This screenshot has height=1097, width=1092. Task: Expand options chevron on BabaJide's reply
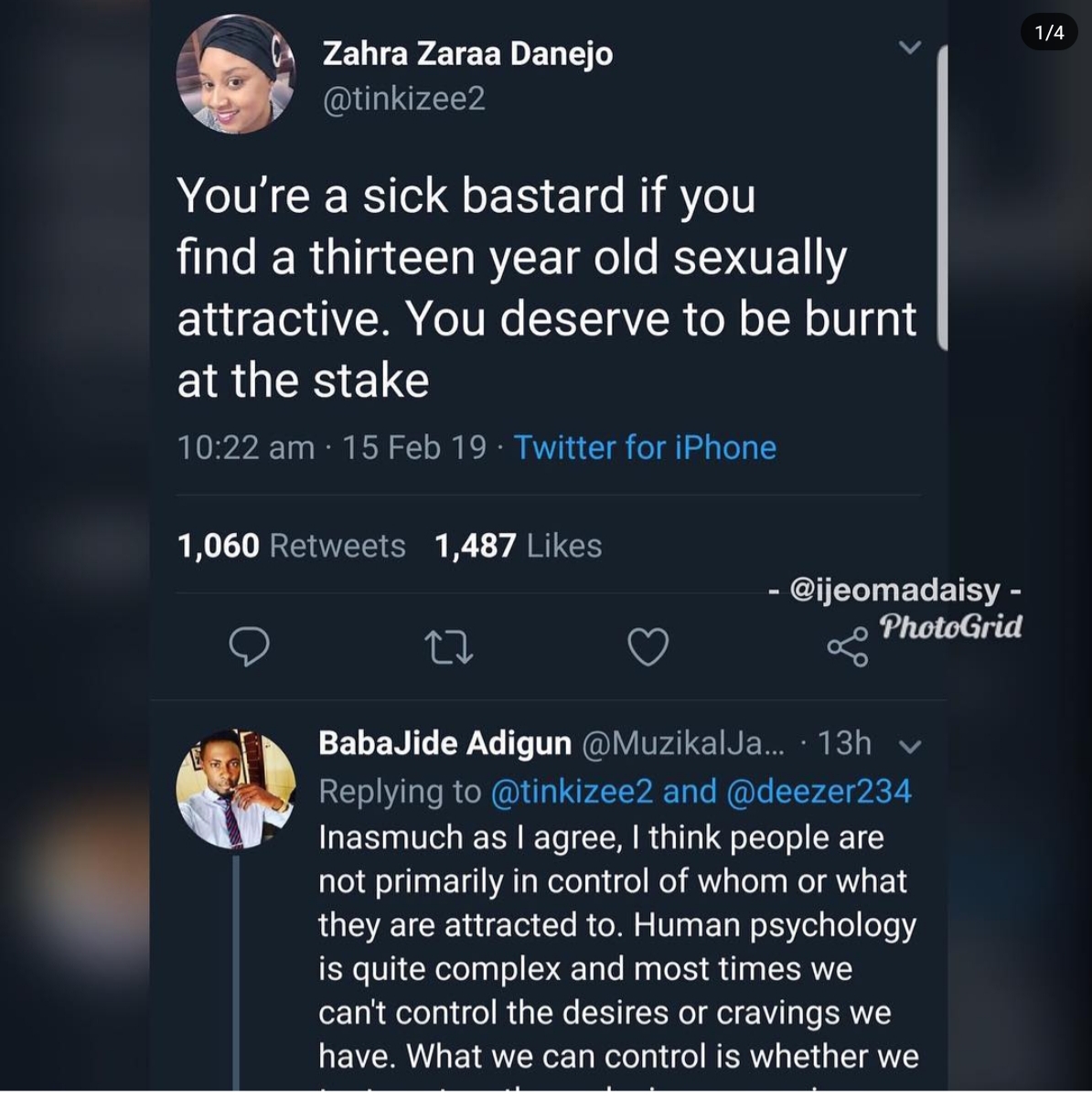[x=909, y=747]
